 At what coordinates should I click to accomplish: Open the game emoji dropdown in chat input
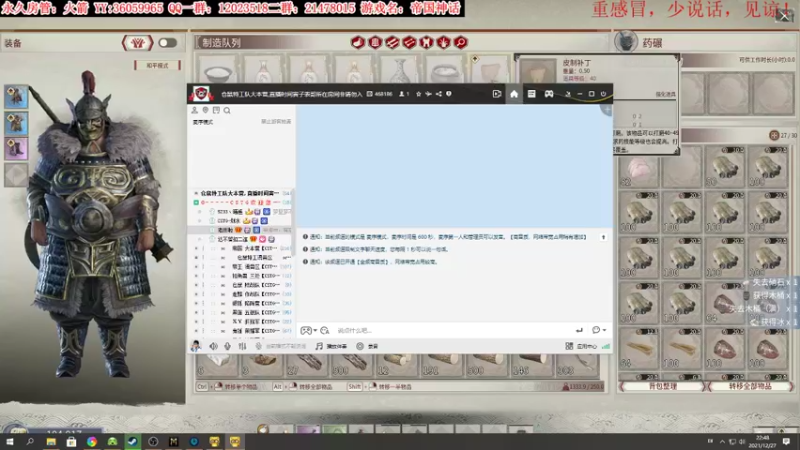(309, 331)
